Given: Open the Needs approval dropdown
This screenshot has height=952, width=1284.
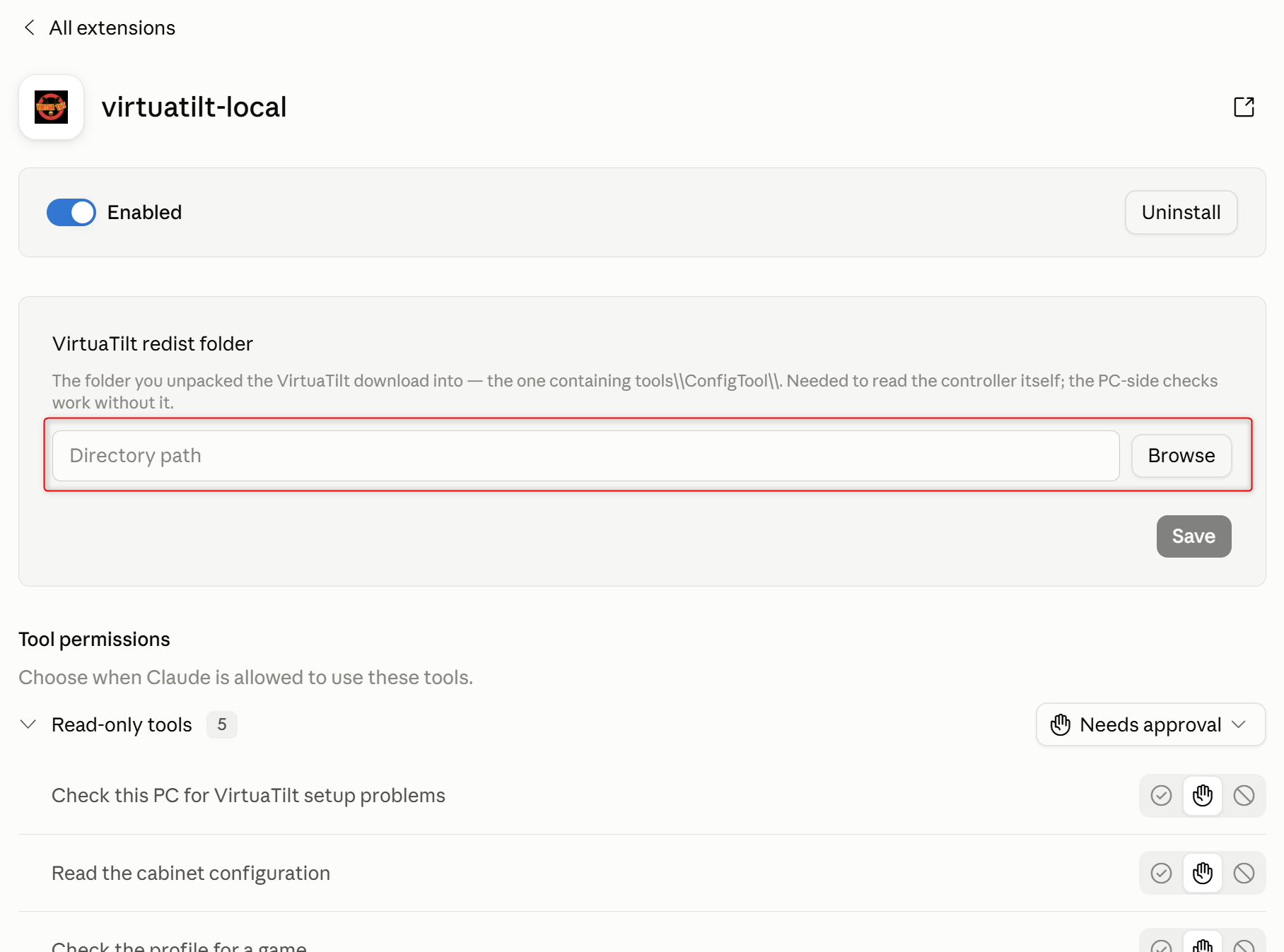Looking at the screenshot, I should pyautogui.click(x=1150, y=724).
